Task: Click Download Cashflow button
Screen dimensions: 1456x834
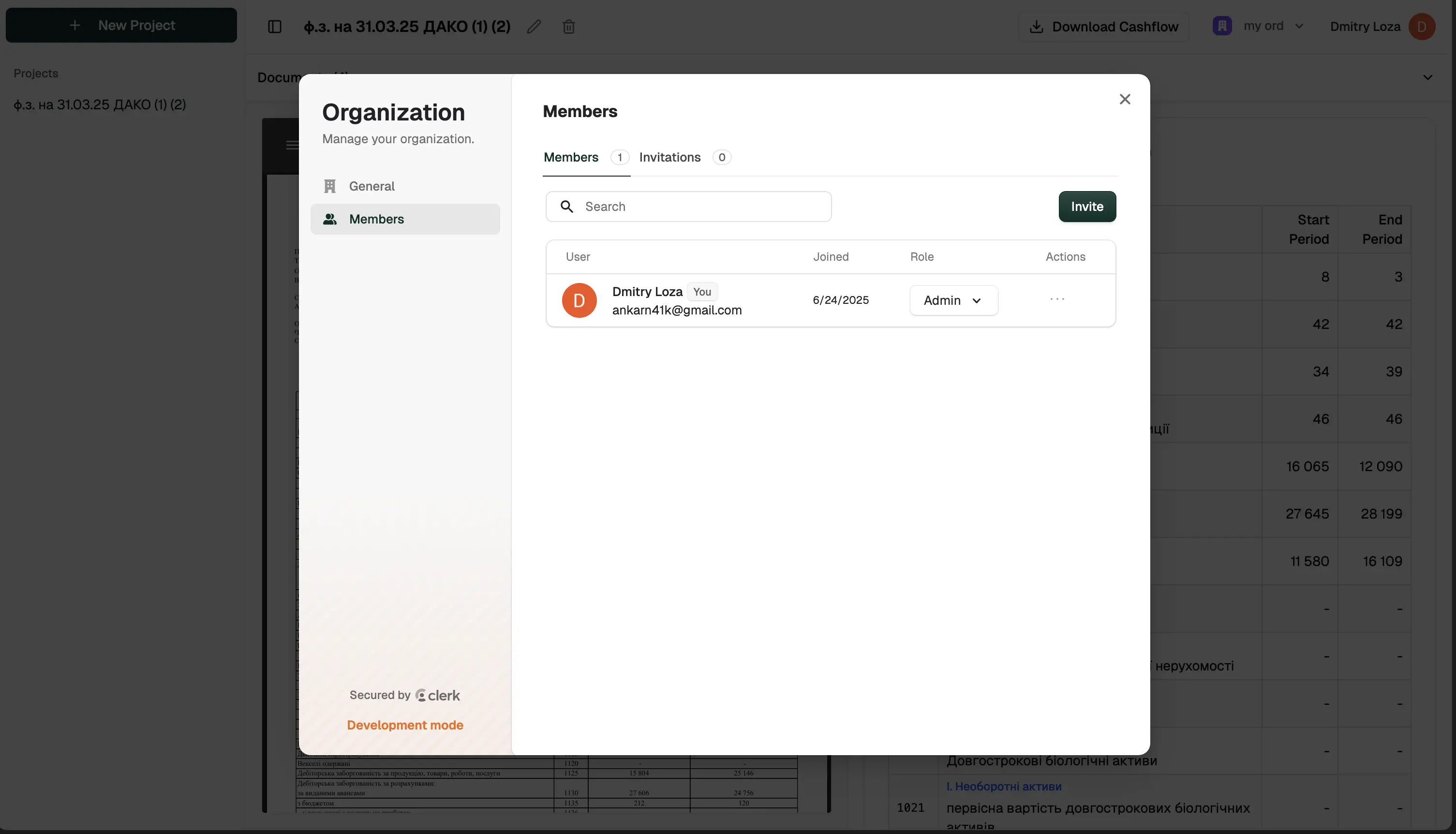Action: pos(1104,26)
